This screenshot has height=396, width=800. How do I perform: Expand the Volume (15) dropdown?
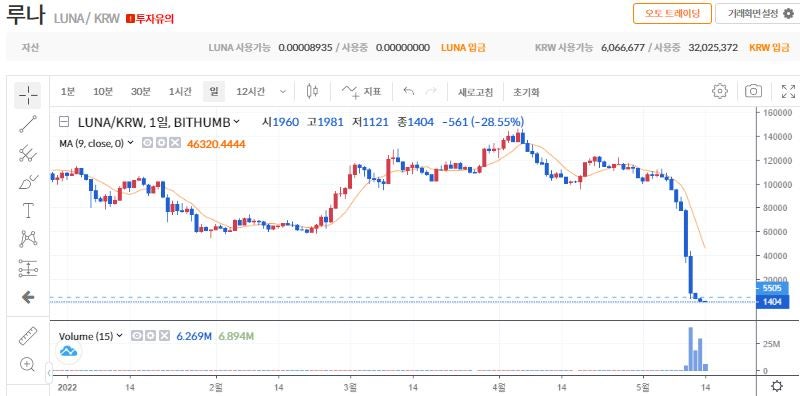[119, 336]
